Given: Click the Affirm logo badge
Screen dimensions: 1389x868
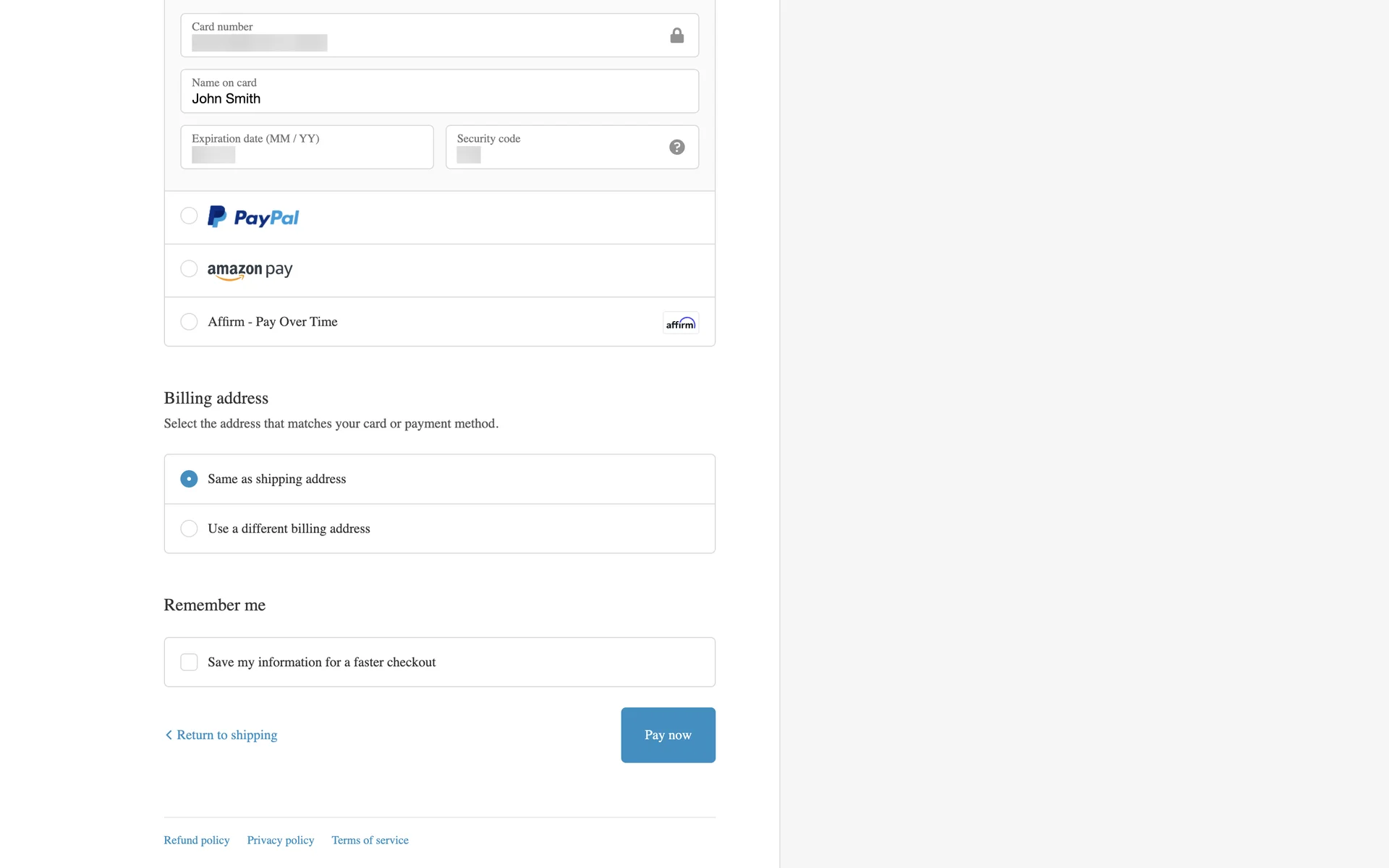Looking at the screenshot, I should pyautogui.click(x=680, y=323).
